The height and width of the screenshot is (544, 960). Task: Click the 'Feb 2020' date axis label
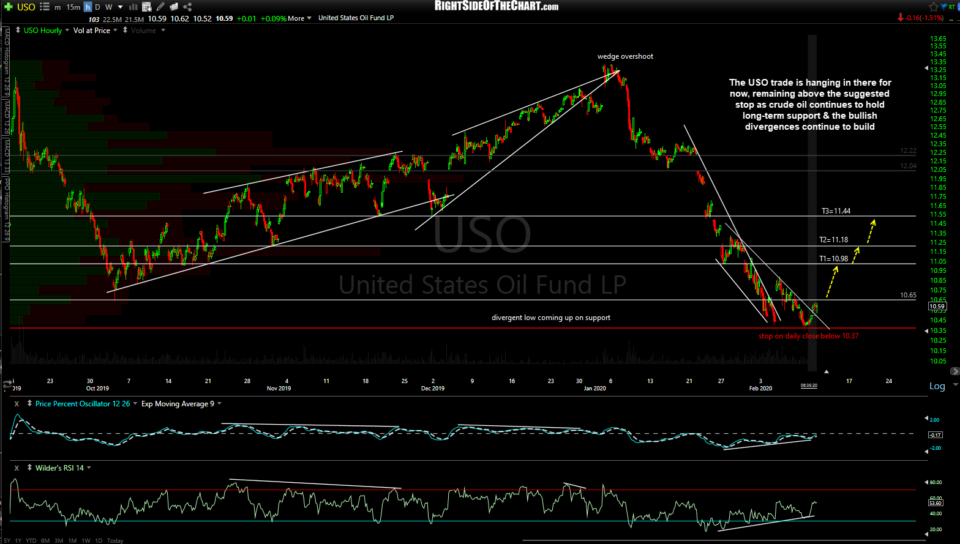tap(760, 389)
